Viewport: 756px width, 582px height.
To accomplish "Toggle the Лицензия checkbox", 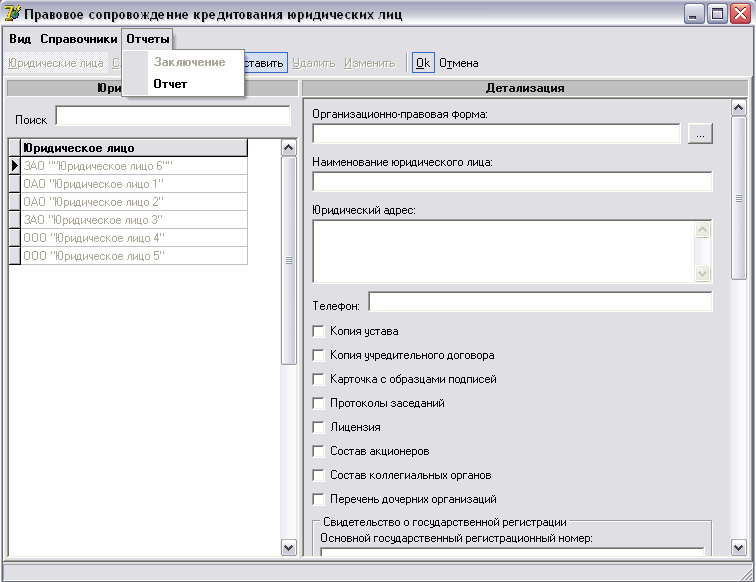I will tap(318, 427).
